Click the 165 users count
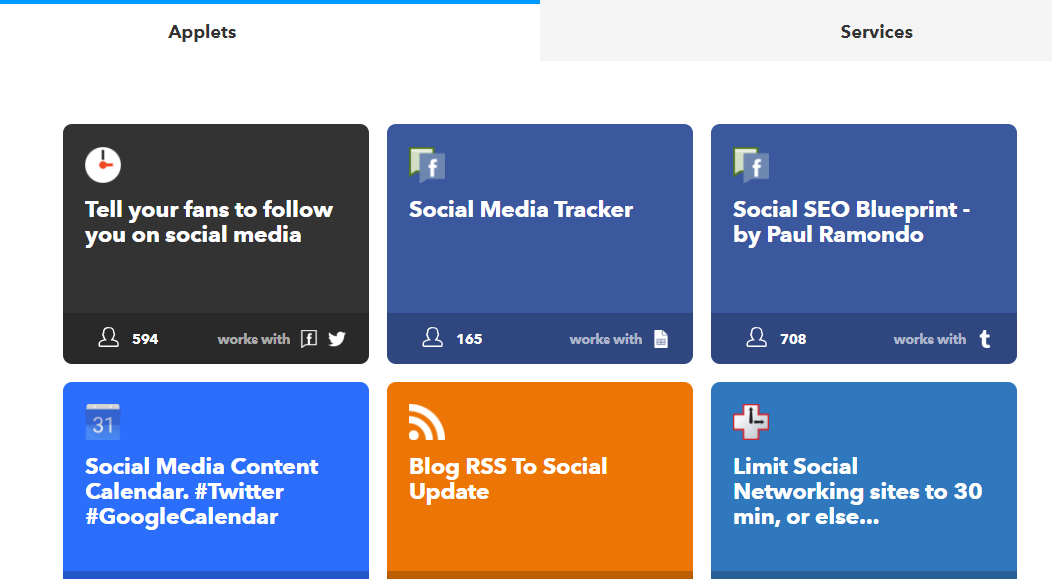Image resolution: width=1052 pixels, height=579 pixels. pyautogui.click(x=469, y=339)
